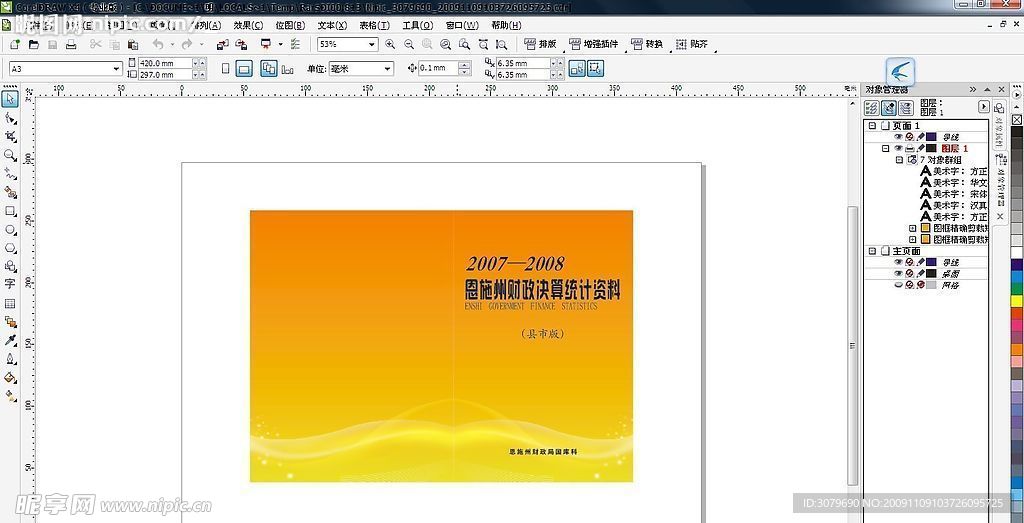Screen dimensions: 1024x523
Task: Select the Interactive blend tool
Action: (x=10, y=322)
